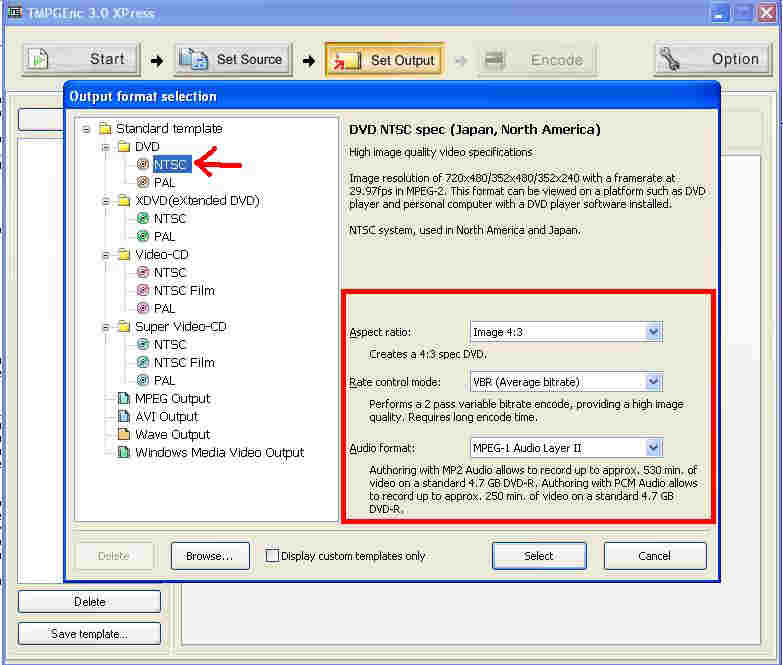Screen dimensions: 783x665
Task: Open the Rate control mode dropdown
Action: click(653, 382)
